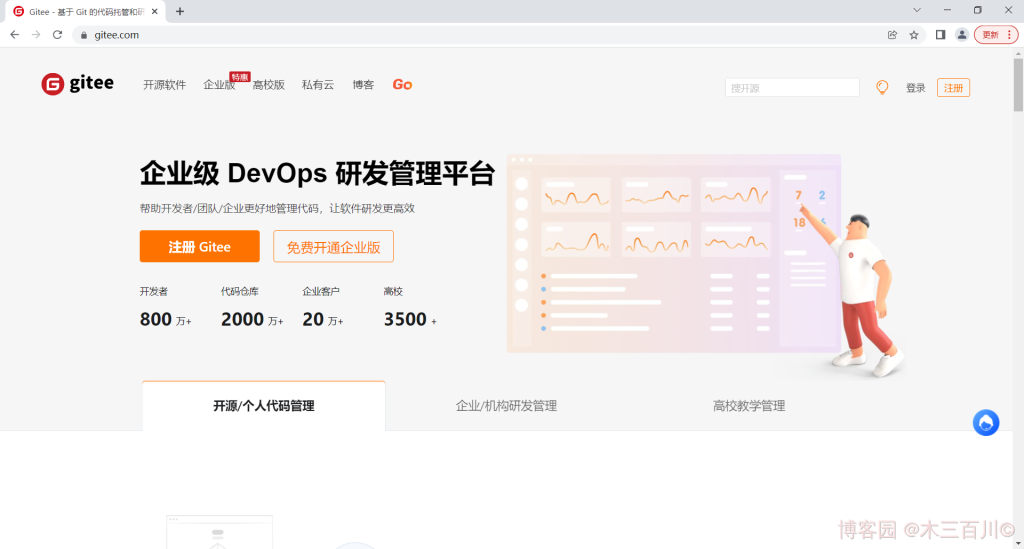
Task: Expand the tab search chevron
Action: tap(917, 10)
